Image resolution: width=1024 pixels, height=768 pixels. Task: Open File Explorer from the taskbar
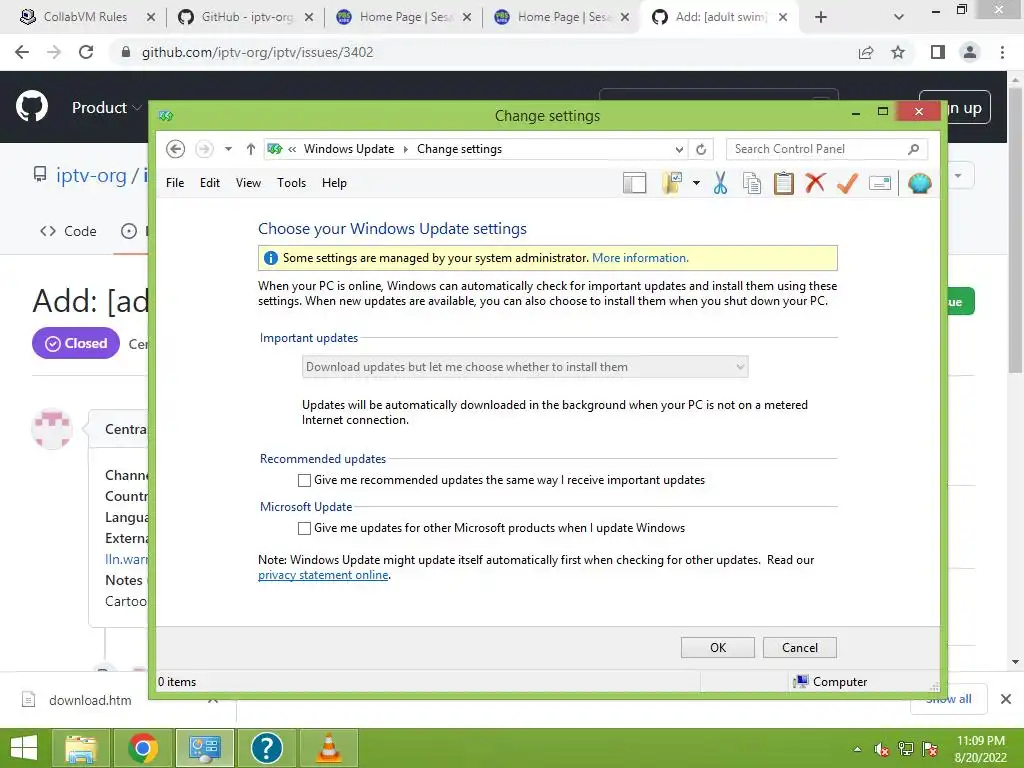click(x=82, y=748)
